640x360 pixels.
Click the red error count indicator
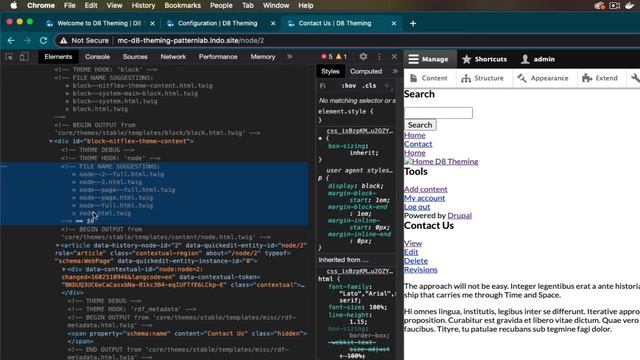(327, 57)
